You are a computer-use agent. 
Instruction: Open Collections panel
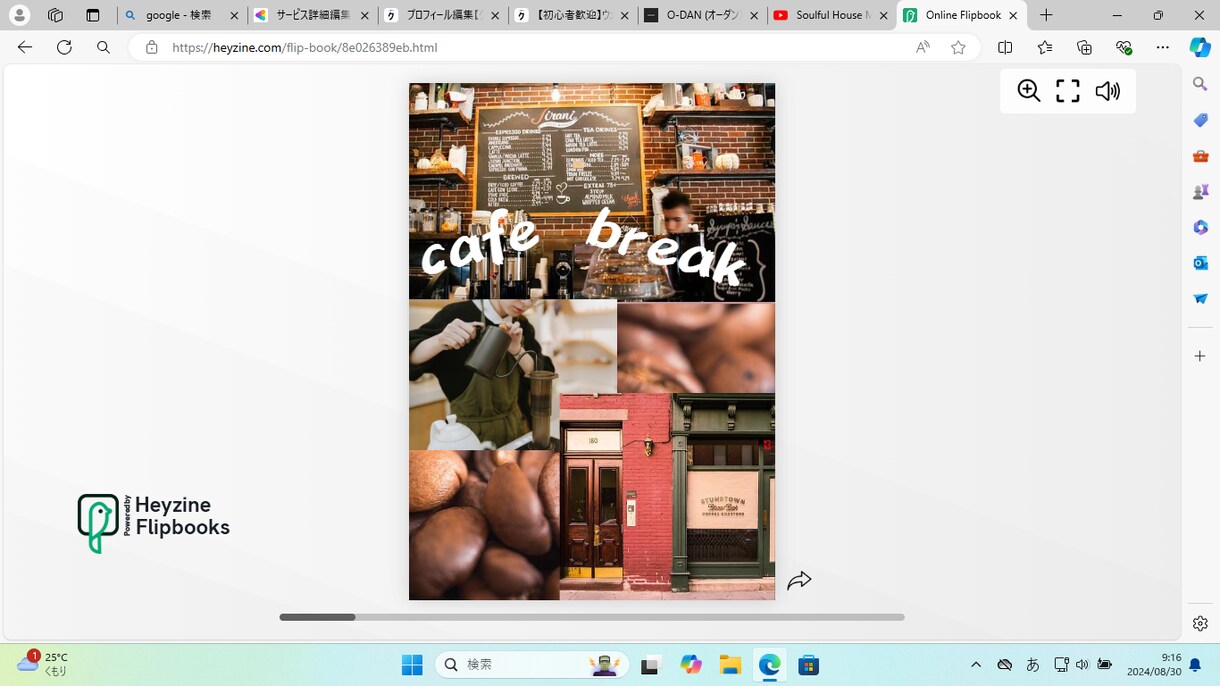click(x=1084, y=47)
